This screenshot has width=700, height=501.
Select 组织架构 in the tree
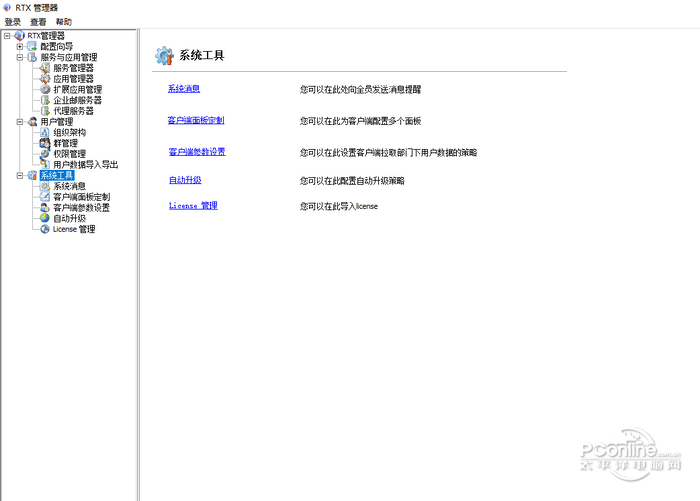click(x=70, y=132)
